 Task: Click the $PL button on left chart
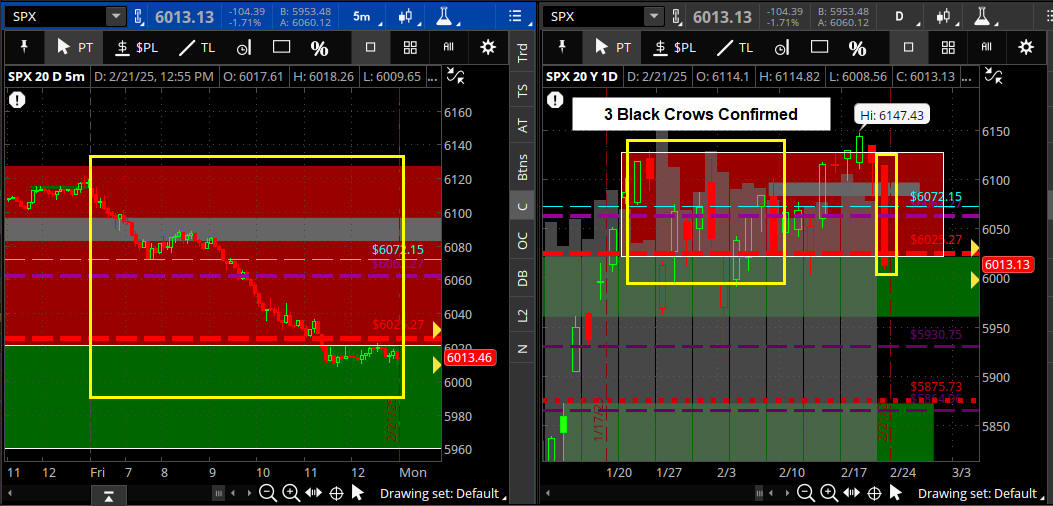[x=137, y=47]
